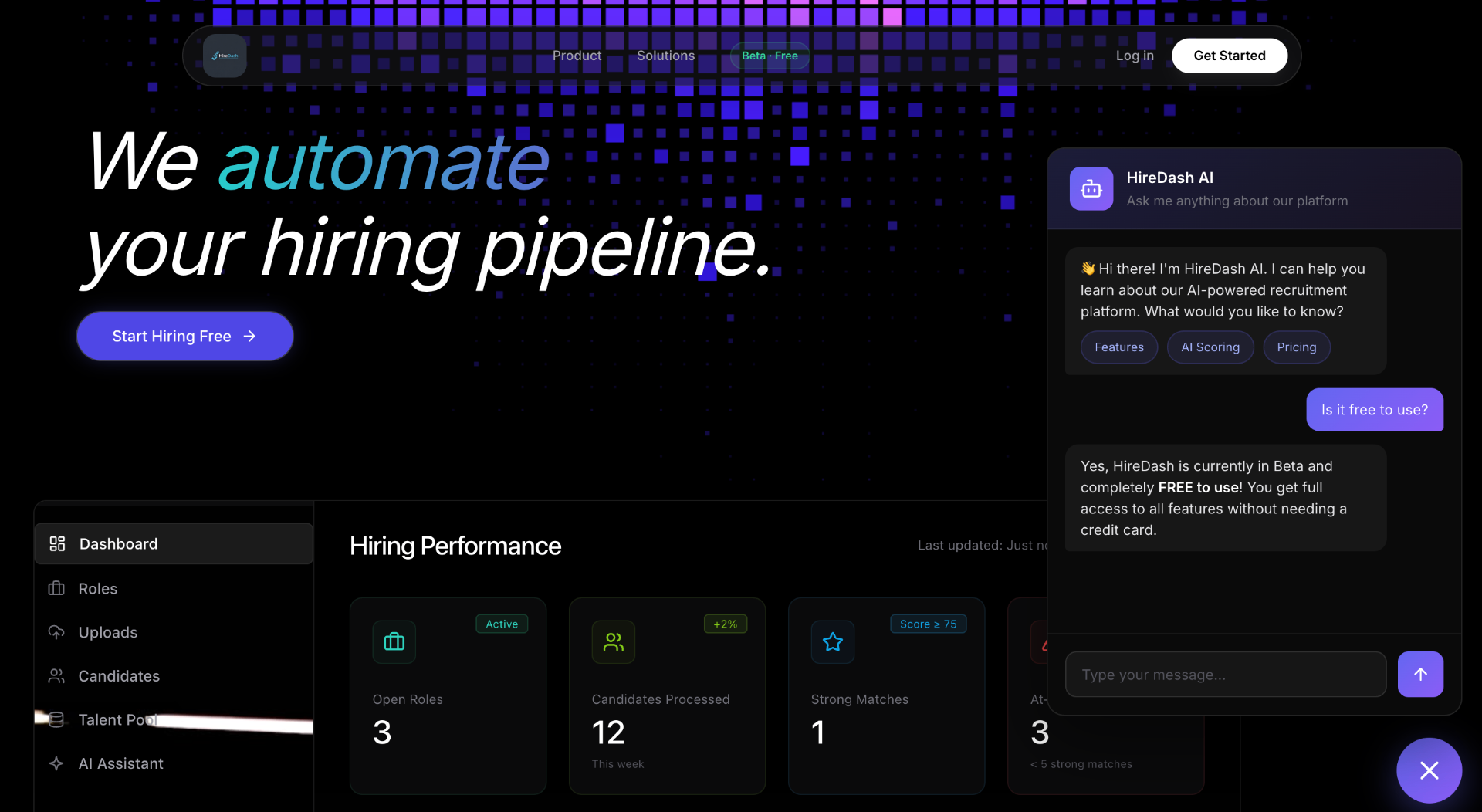Click the +2% badge
The image size is (1482, 812).
tap(726, 624)
